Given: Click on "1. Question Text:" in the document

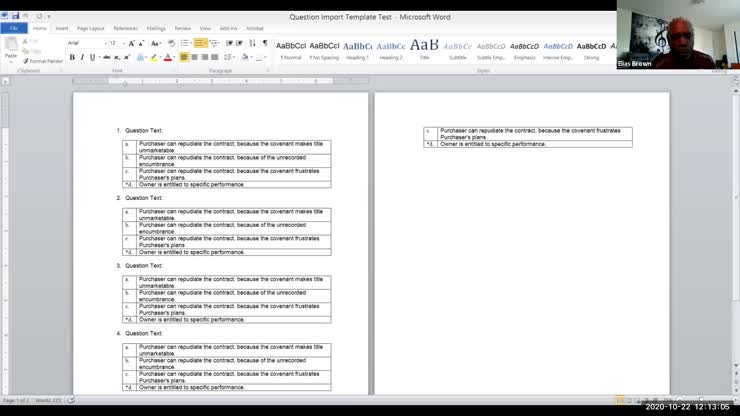Looking at the screenshot, I should [x=140, y=130].
